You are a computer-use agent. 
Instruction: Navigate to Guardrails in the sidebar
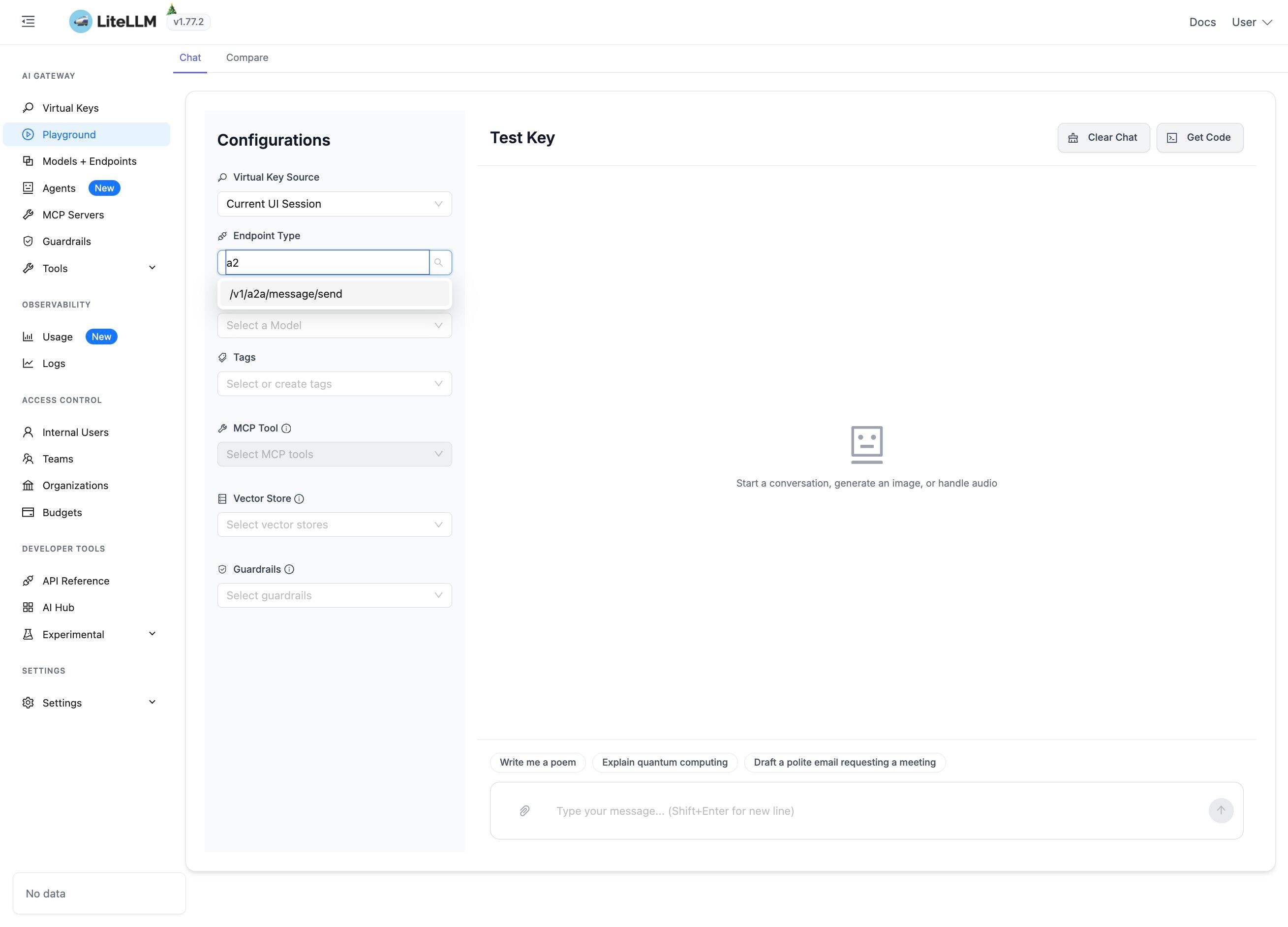click(66, 241)
